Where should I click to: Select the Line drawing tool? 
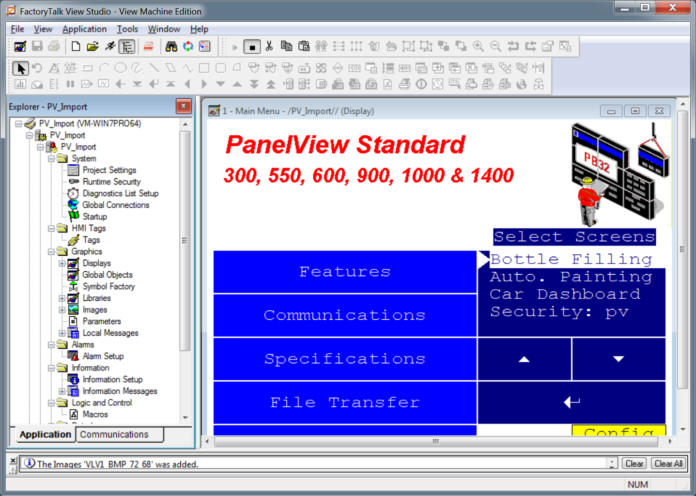coord(154,68)
